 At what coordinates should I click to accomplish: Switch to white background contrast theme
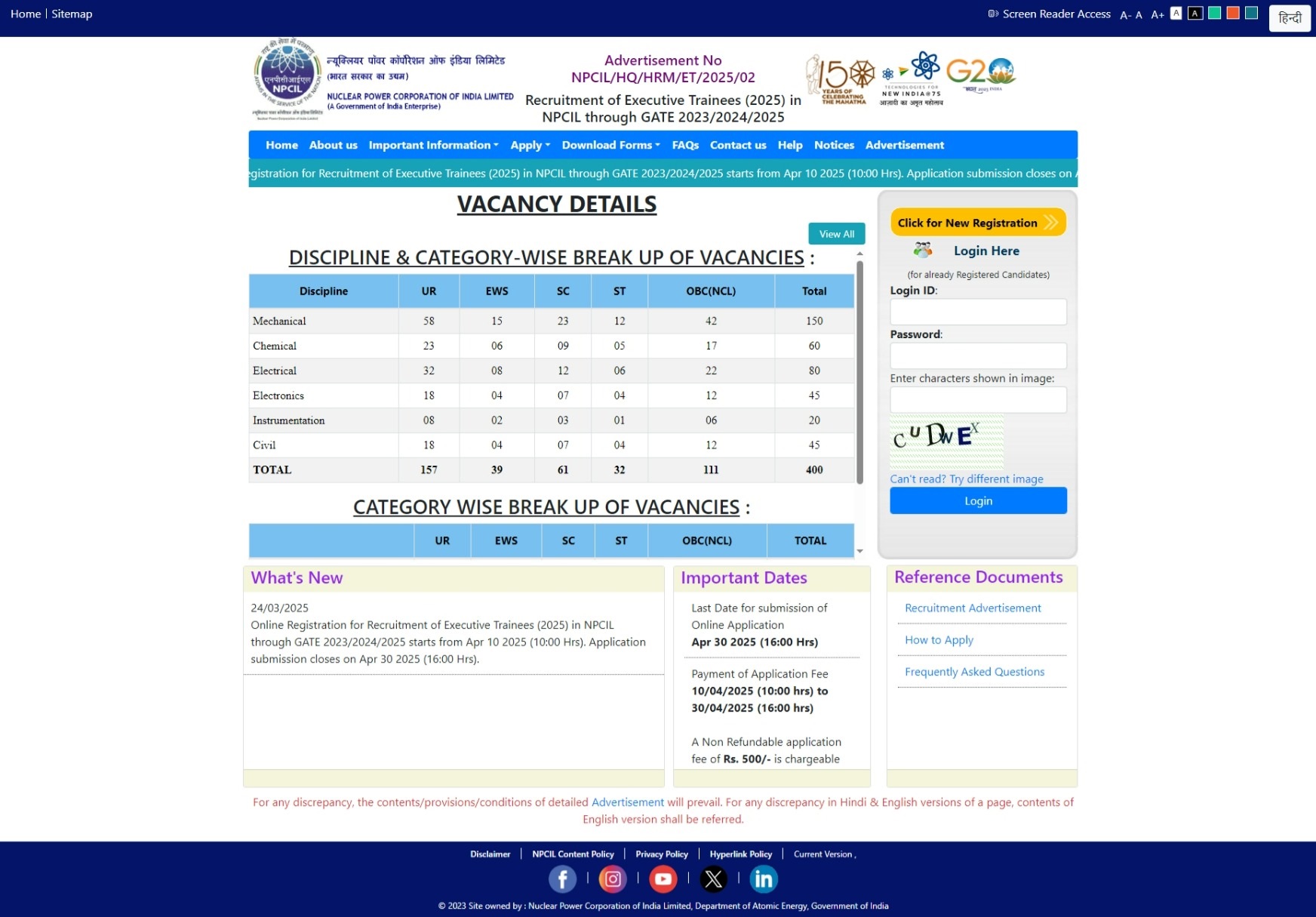1176,13
